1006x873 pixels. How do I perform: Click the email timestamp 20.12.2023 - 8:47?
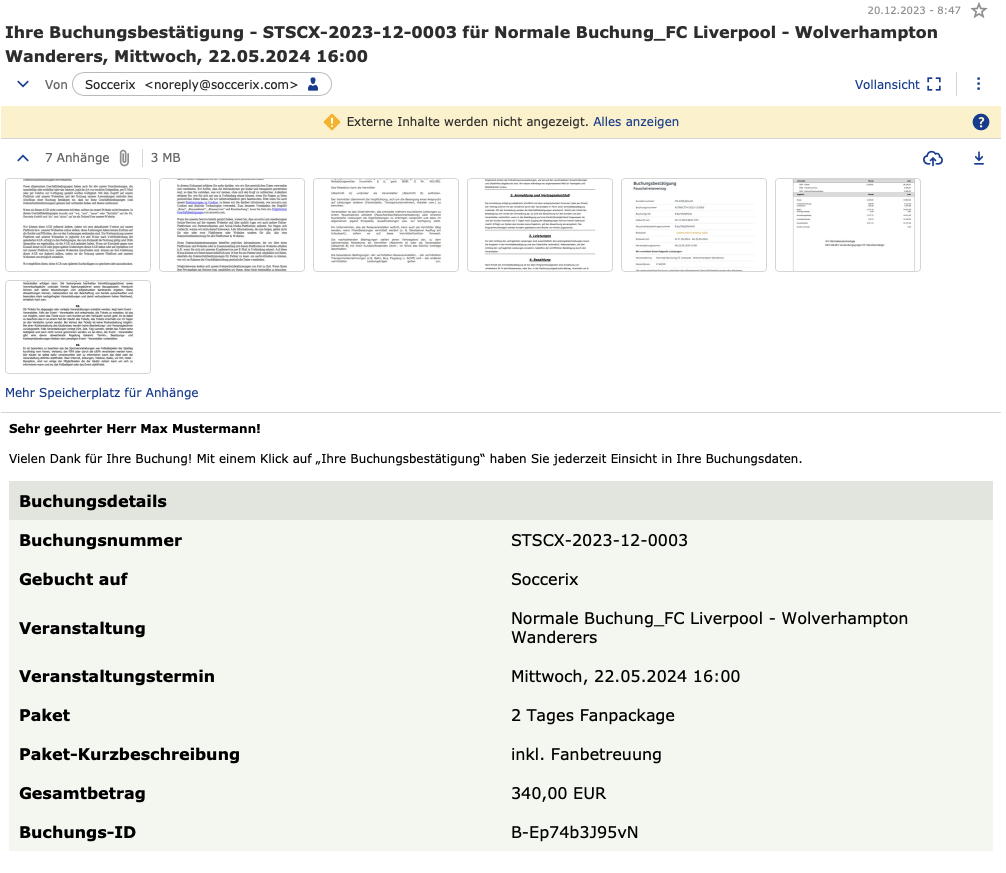coord(914,10)
